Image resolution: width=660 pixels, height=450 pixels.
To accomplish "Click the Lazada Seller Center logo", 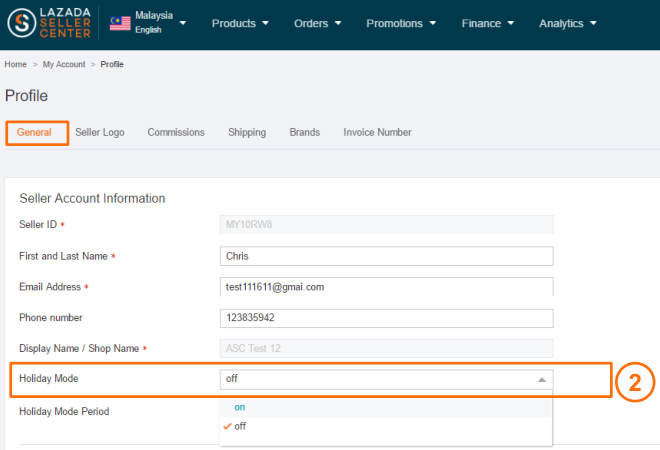I will [x=48, y=24].
